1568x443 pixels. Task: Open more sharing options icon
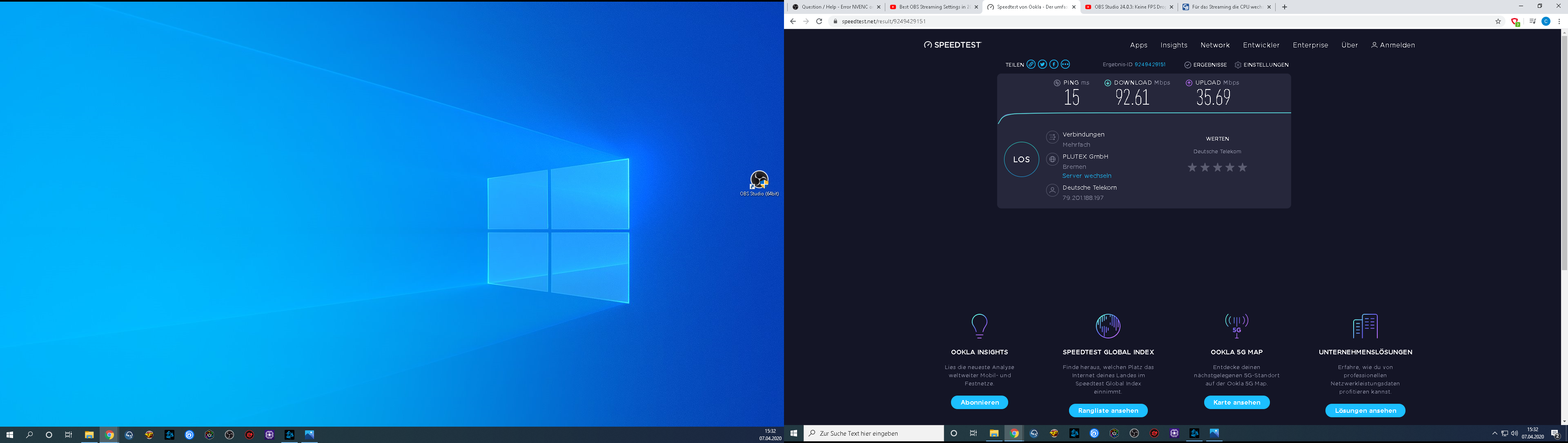coord(1065,65)
